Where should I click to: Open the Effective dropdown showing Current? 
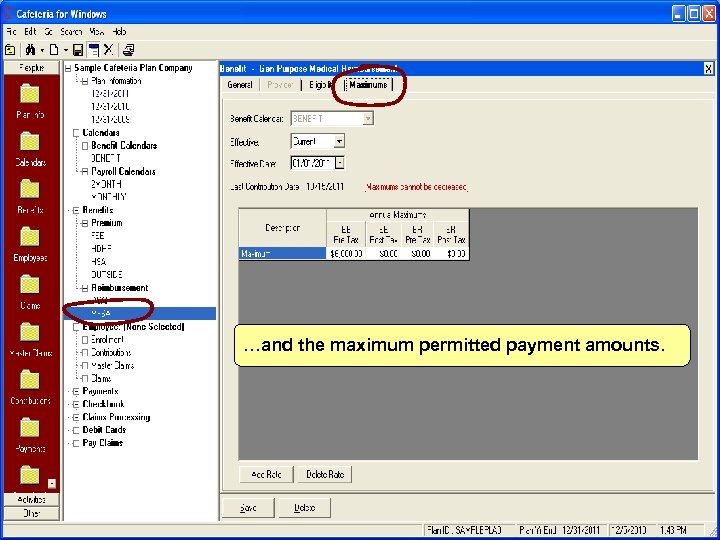pos(339,141)
